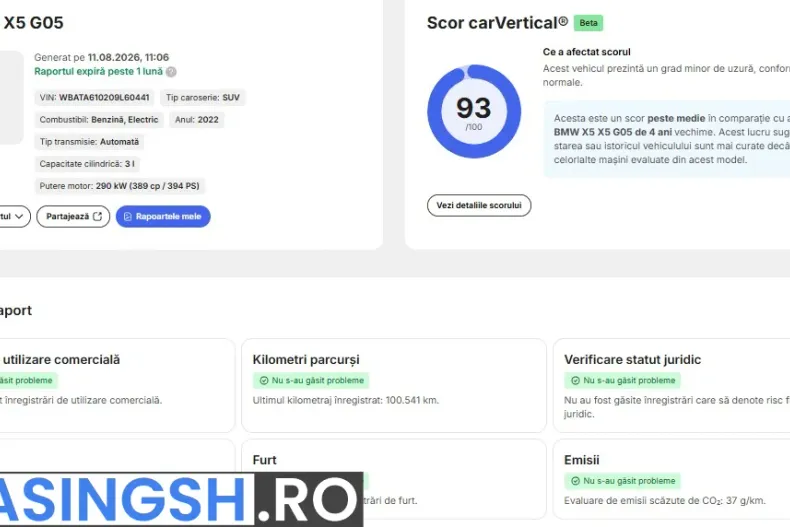Click the Tip caroserie: SUV chip
Viewport: 790px width, 527px height.
coord(203,97)
